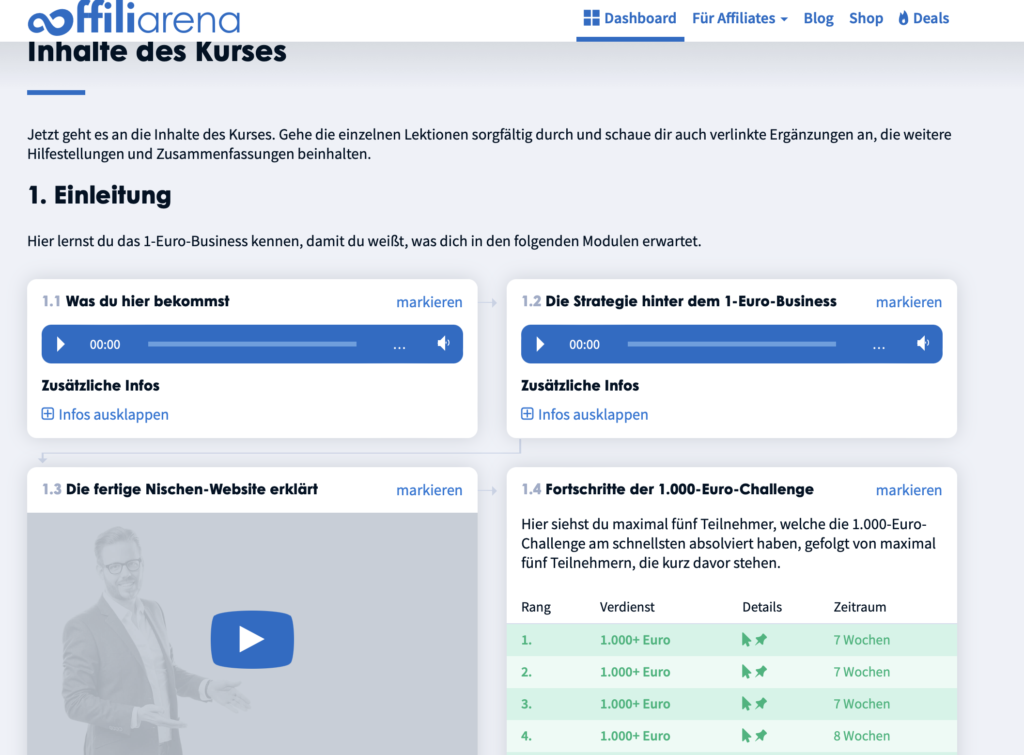The height and width of the screenshot is (755, 1024).
Task: Open more options on lesson 1.1 audio
Action: pyautogui.click(x=399, y=346)
